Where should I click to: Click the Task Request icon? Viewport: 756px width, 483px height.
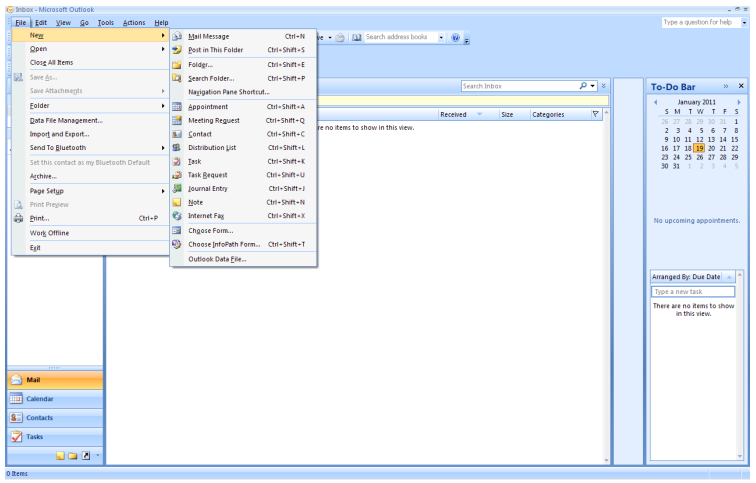tap(177, 175)
